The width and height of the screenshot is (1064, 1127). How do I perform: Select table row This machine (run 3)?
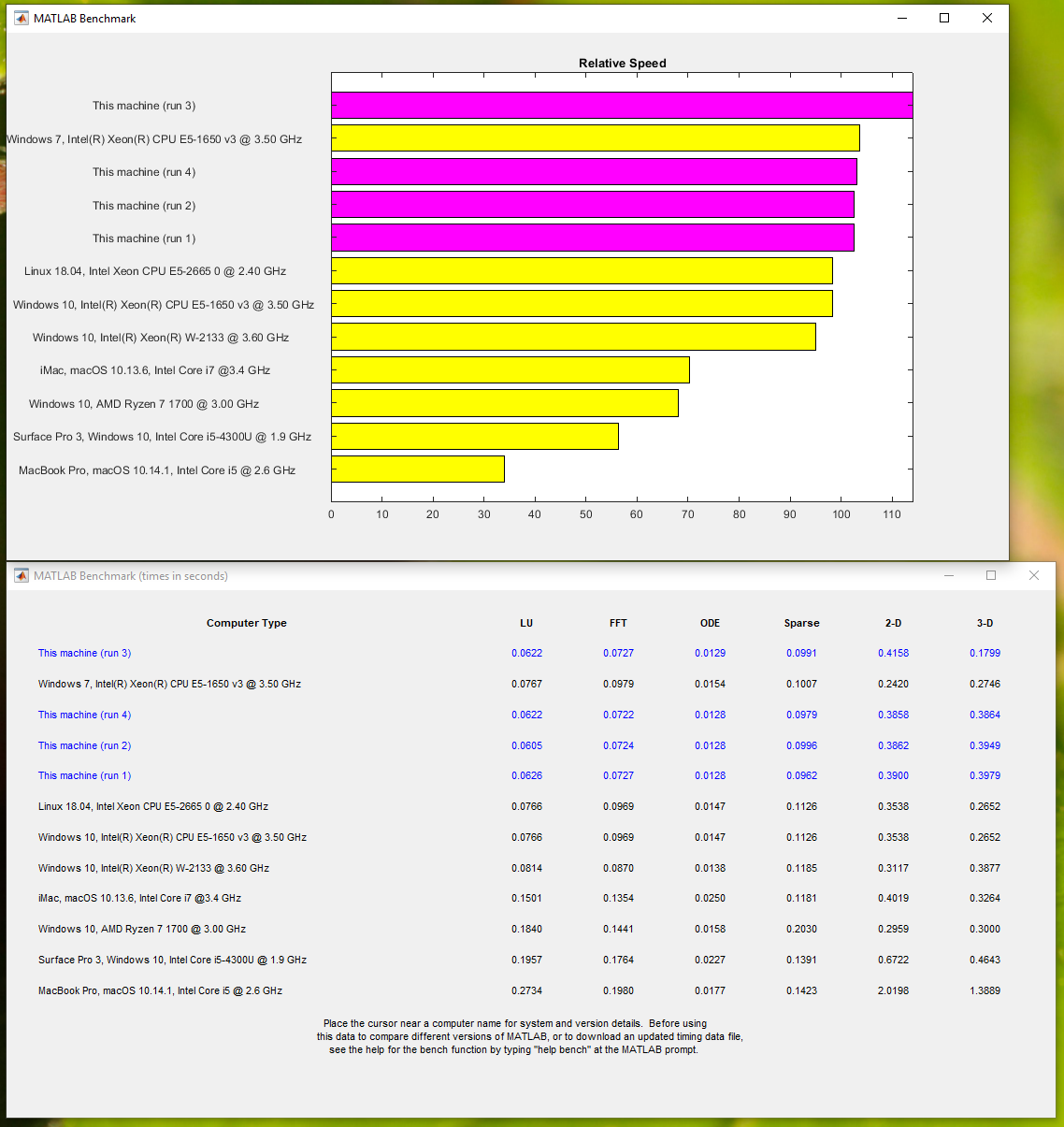tap(519, 653)
